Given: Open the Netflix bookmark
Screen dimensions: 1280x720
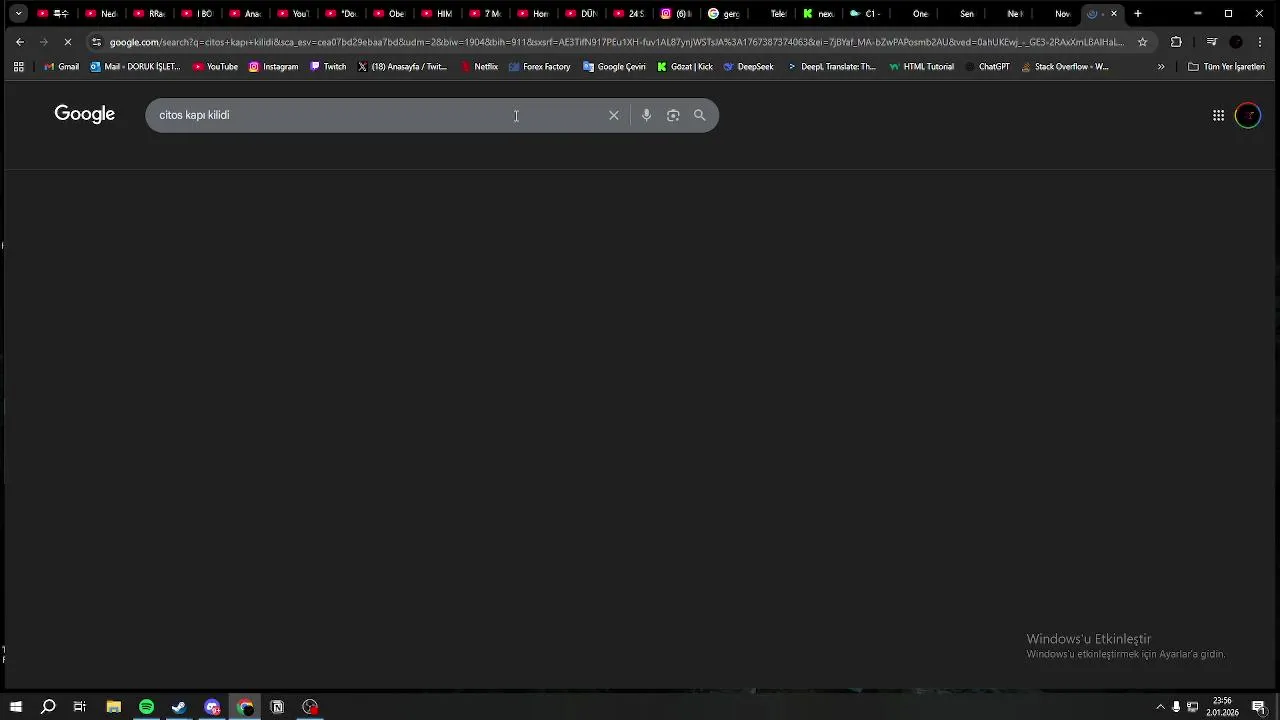Looking at the screenshot, I should (x=479, y=67).
